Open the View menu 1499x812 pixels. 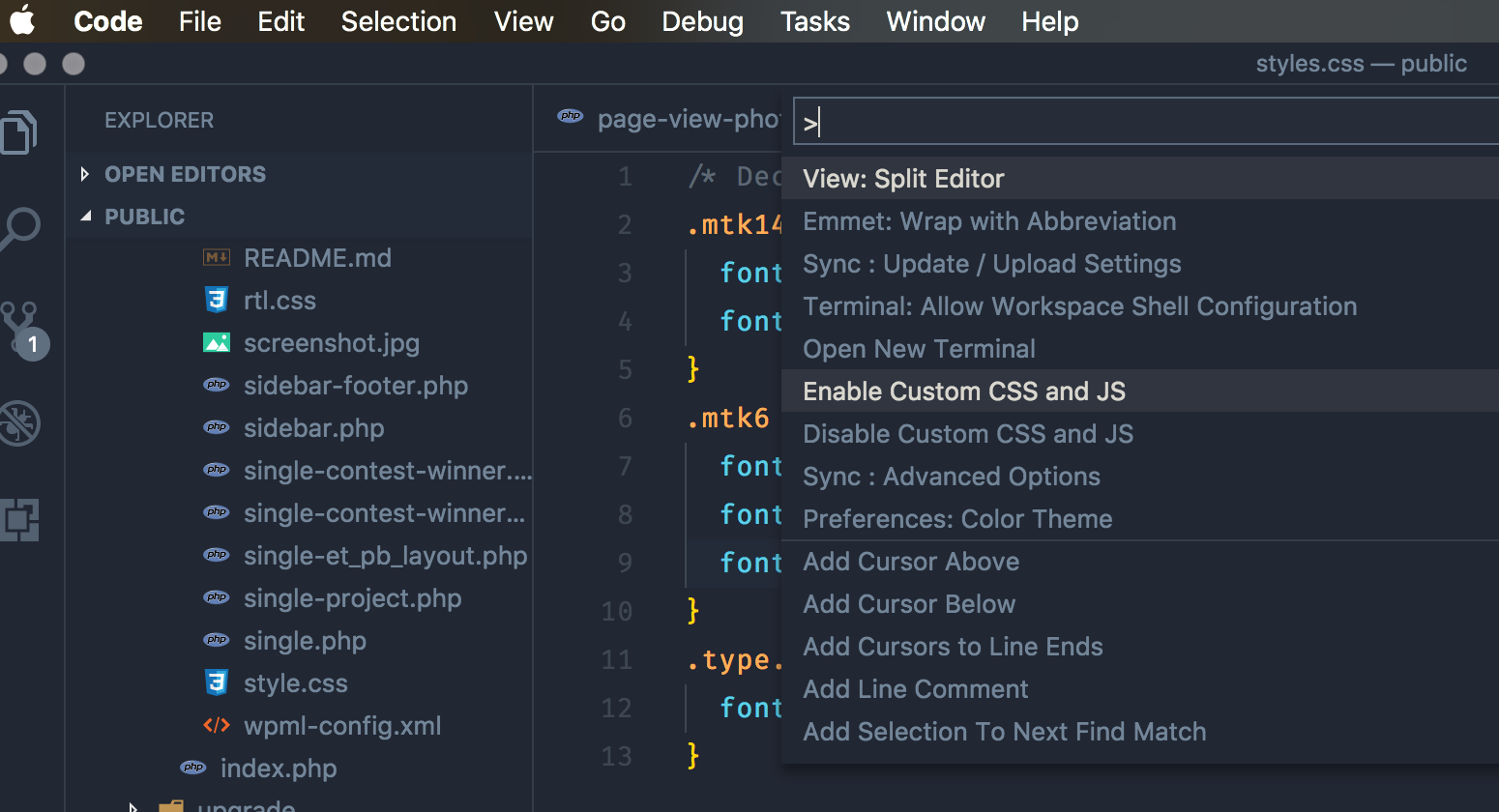524,21
